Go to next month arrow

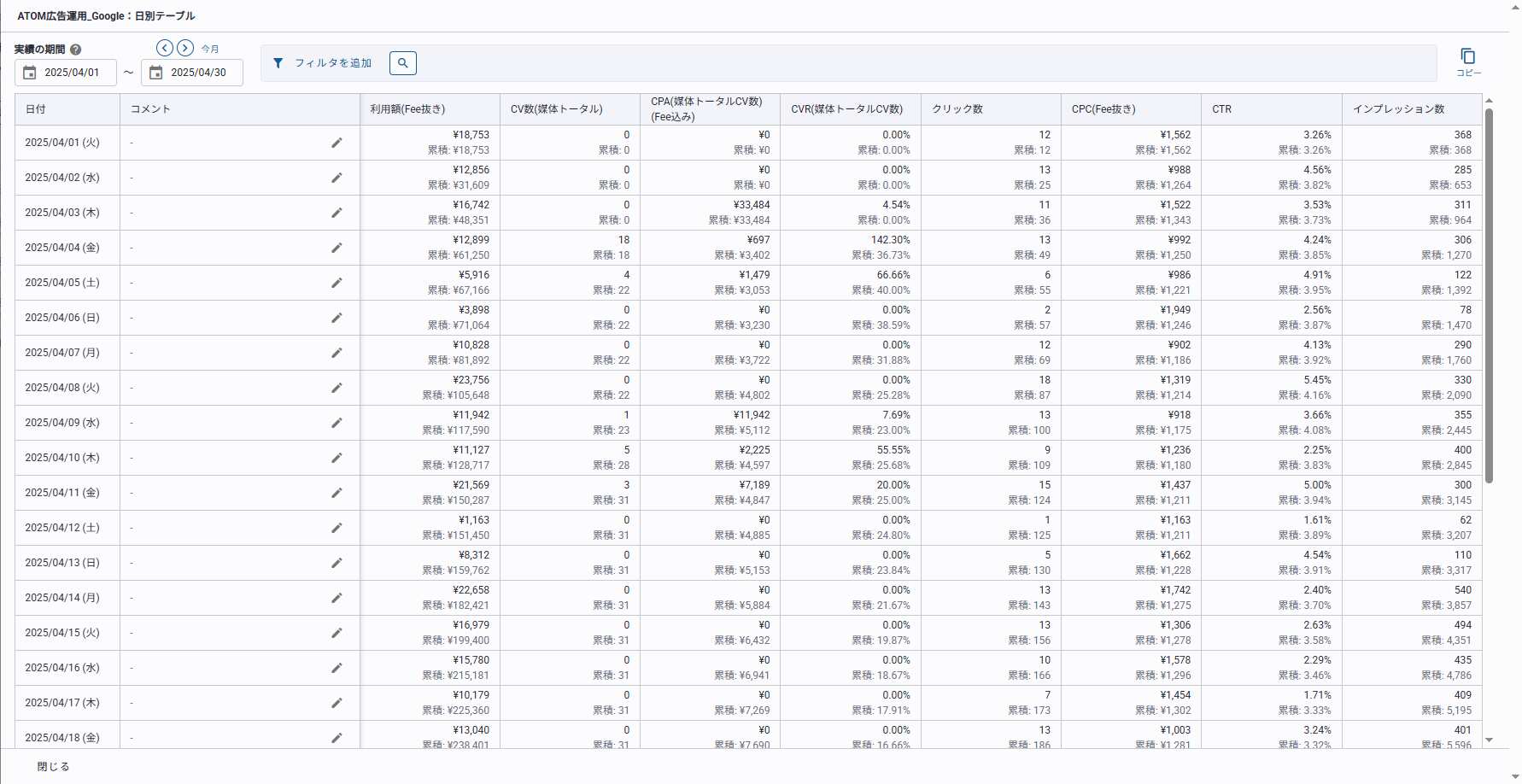click(x=185, y=48)
